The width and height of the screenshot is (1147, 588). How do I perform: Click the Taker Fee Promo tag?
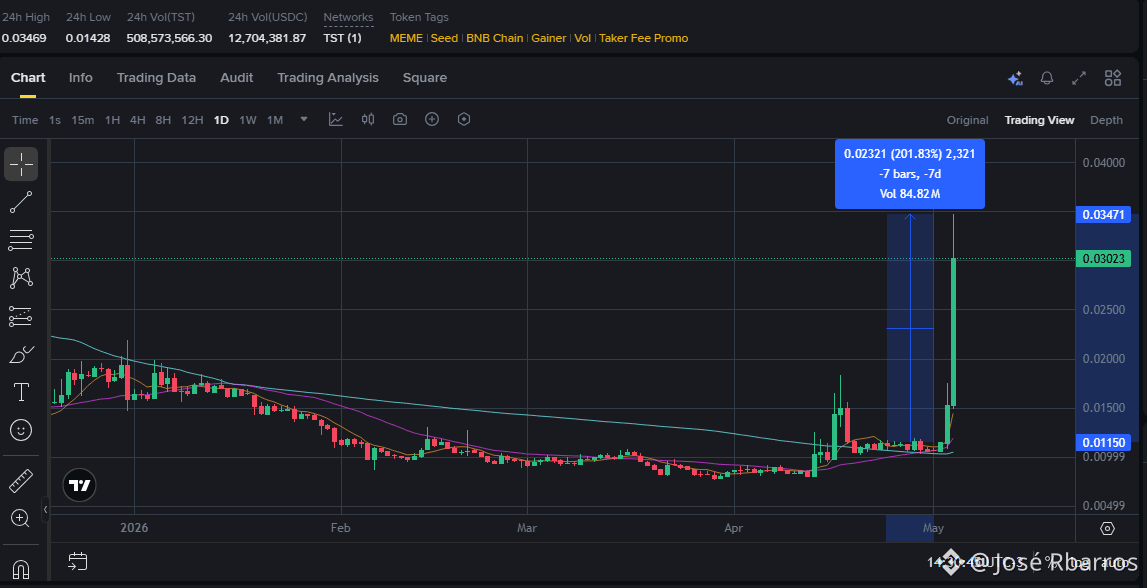pyautogui.click(x=644, y=38)
